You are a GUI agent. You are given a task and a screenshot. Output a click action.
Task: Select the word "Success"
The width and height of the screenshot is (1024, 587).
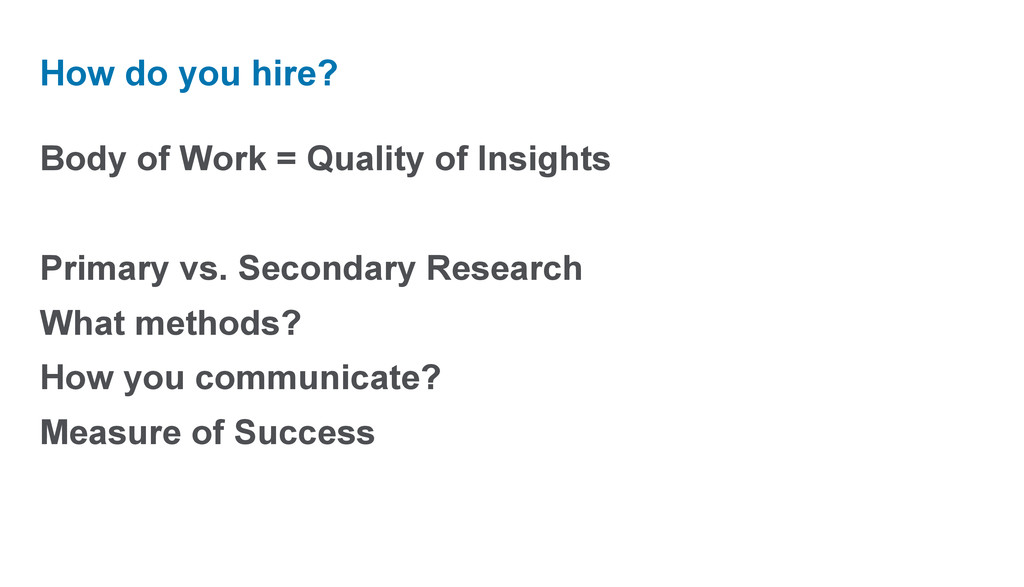[304, 432]
